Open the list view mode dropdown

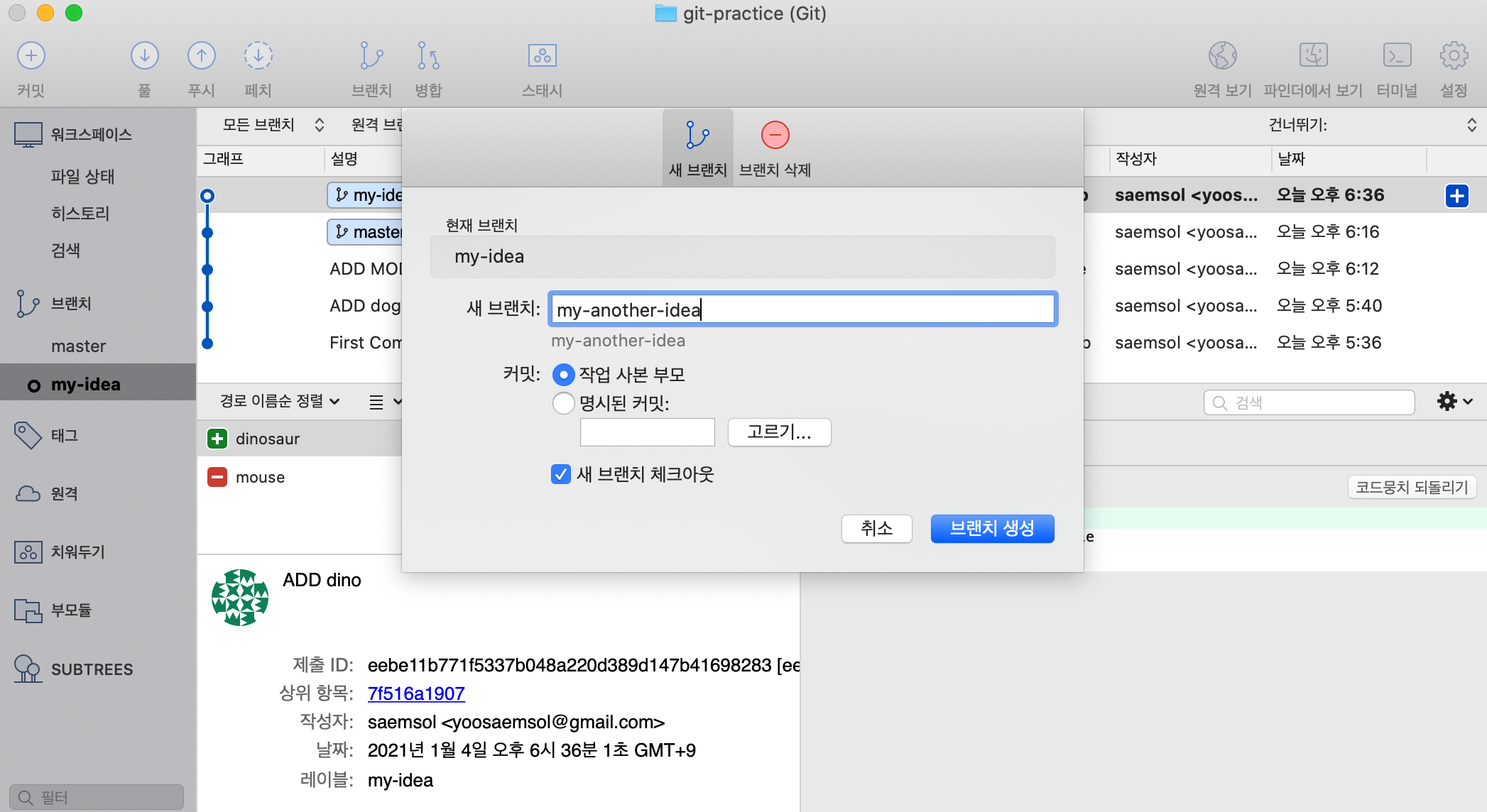[x=386, y=402]
